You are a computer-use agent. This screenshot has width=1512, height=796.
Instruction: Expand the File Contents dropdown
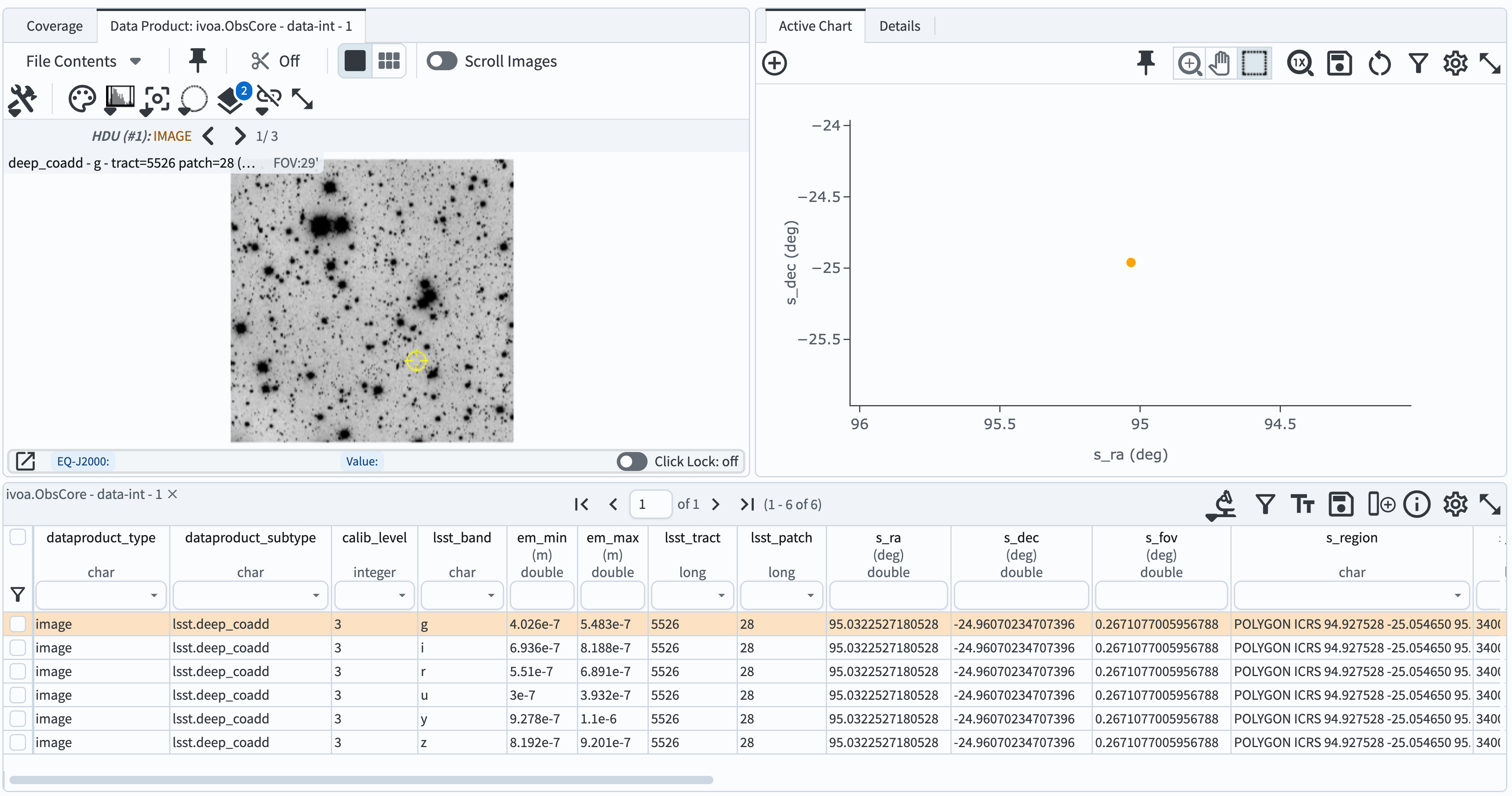[83, 61]
